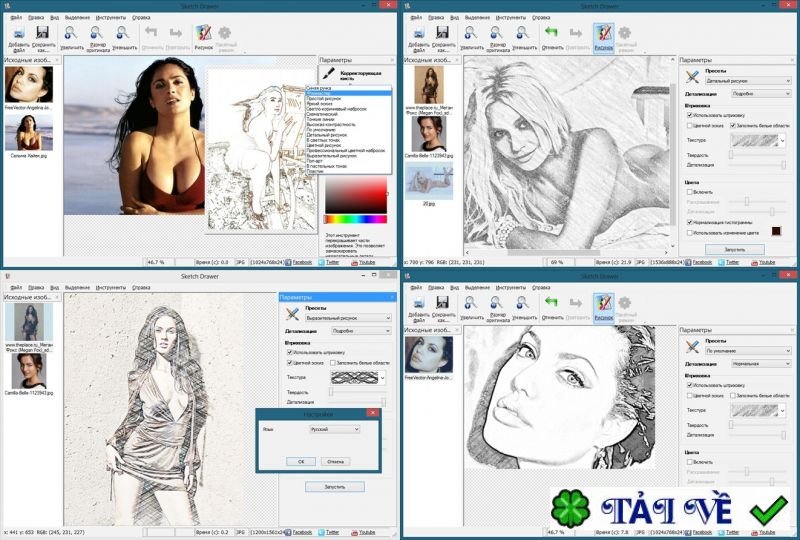The height and width of the screenshot is (540, 800).
Task: Click Запустить button in bottom-left window
Action: [335, 487]
